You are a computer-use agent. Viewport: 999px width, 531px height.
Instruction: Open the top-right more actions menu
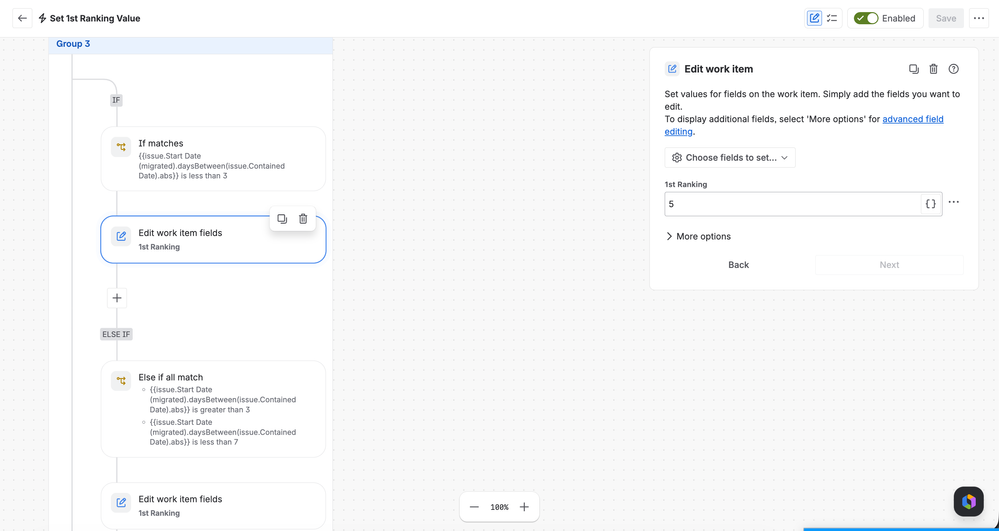(x=979, y=18)
